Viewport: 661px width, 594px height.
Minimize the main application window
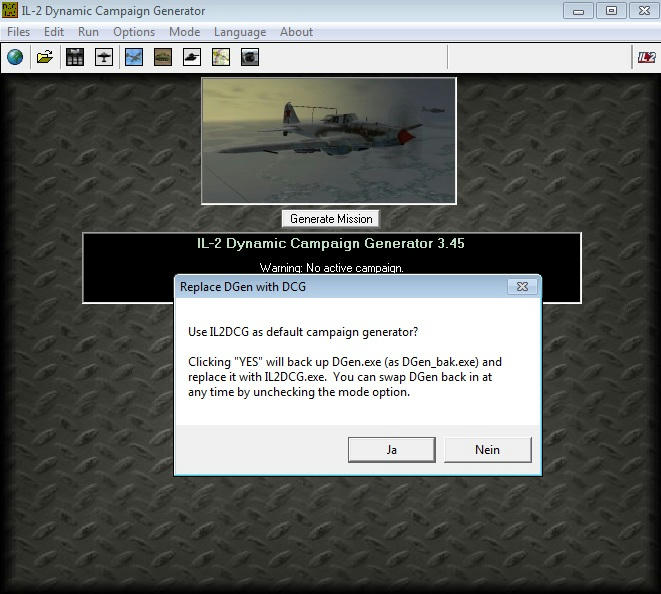[x=578, y=11]
